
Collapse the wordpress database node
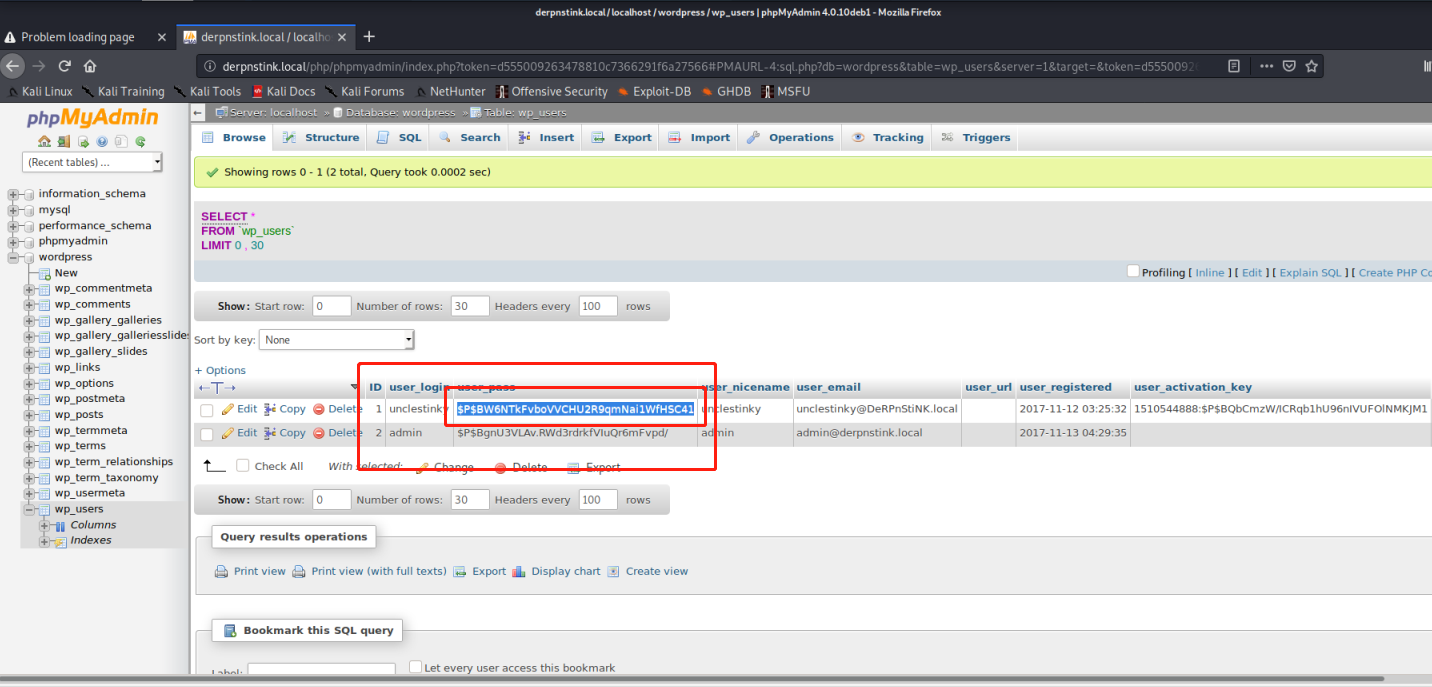pos(13,257)
